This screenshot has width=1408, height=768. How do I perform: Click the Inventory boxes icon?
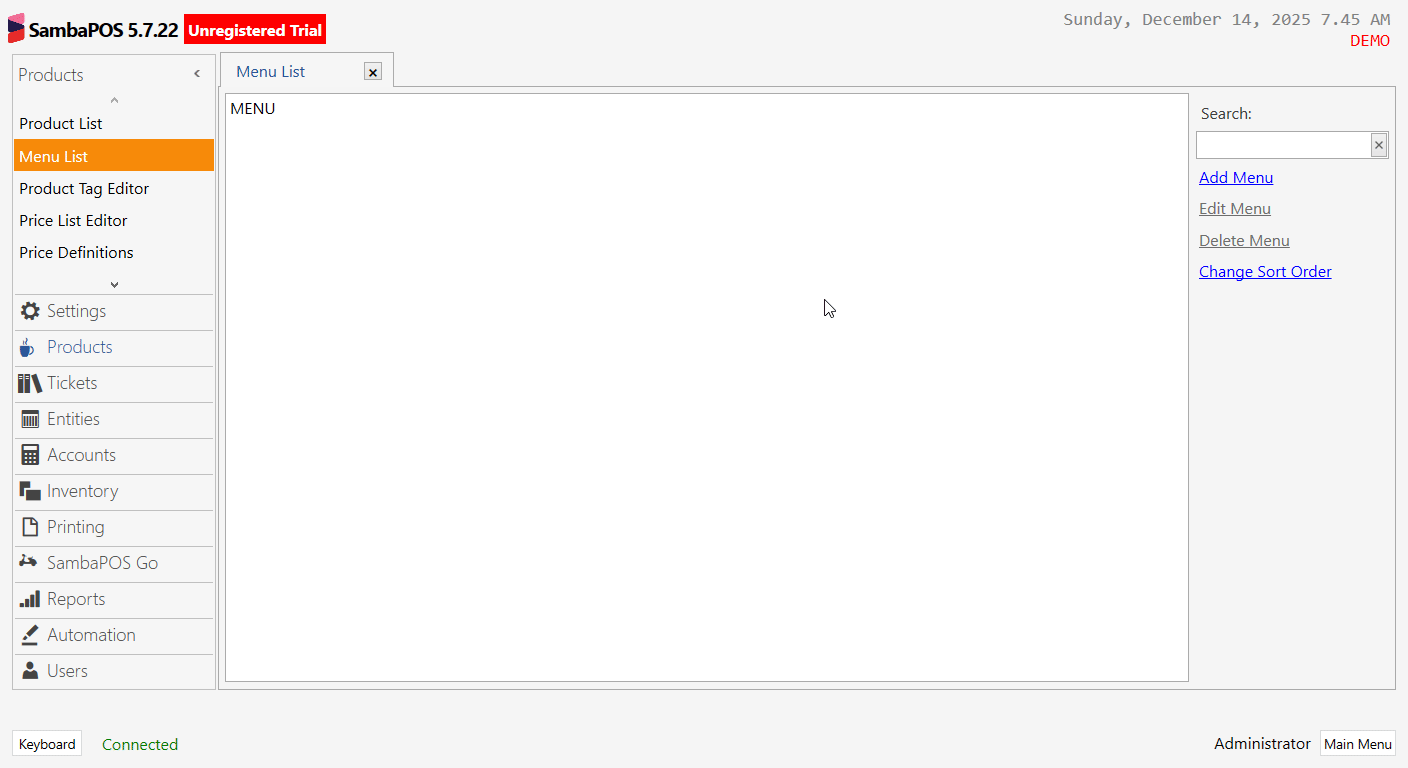[x=30, y=491]
